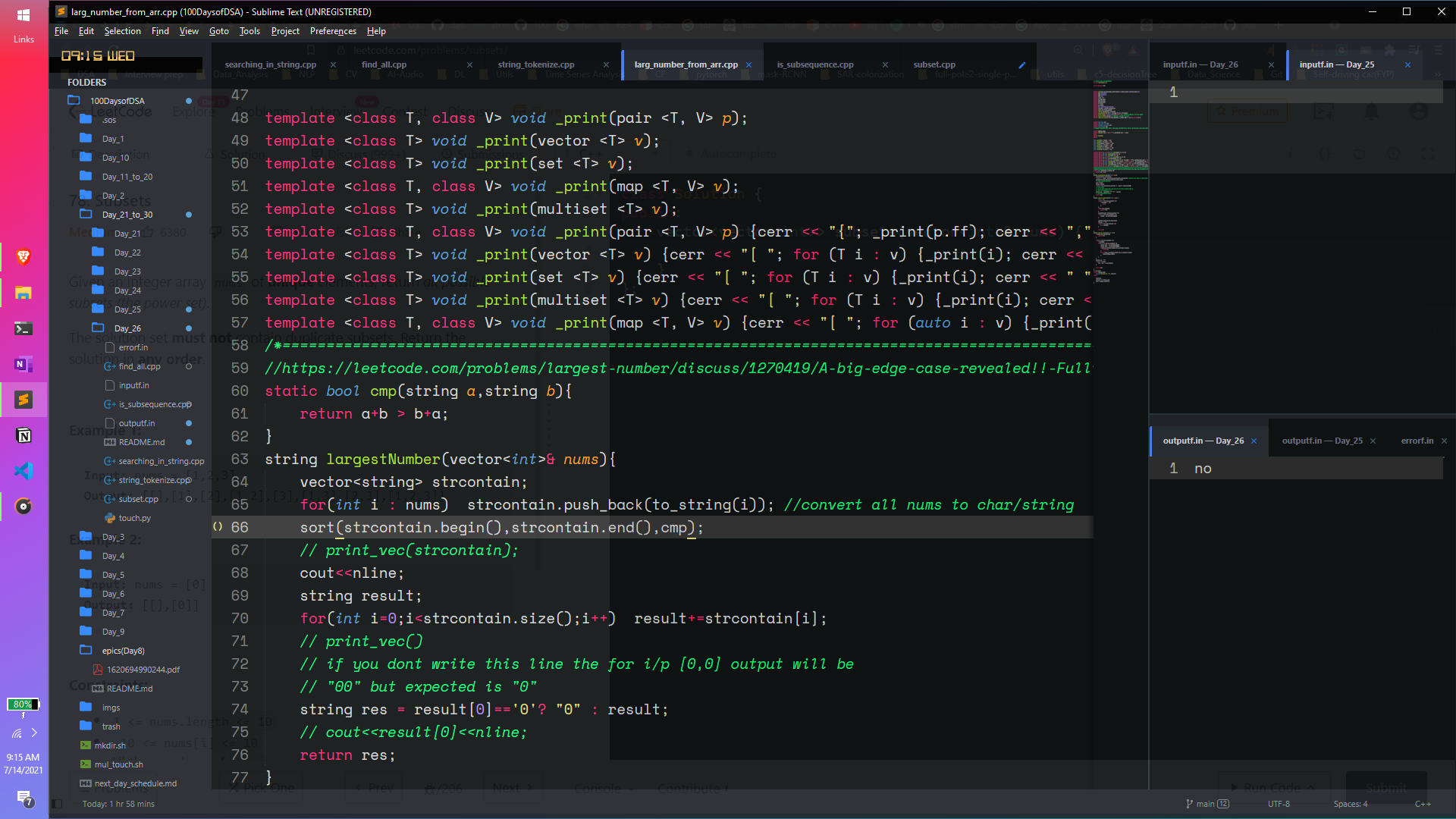Open the Edit menu
The width and height of the screenshot is (1456, 819).
(x=86, y=31)
